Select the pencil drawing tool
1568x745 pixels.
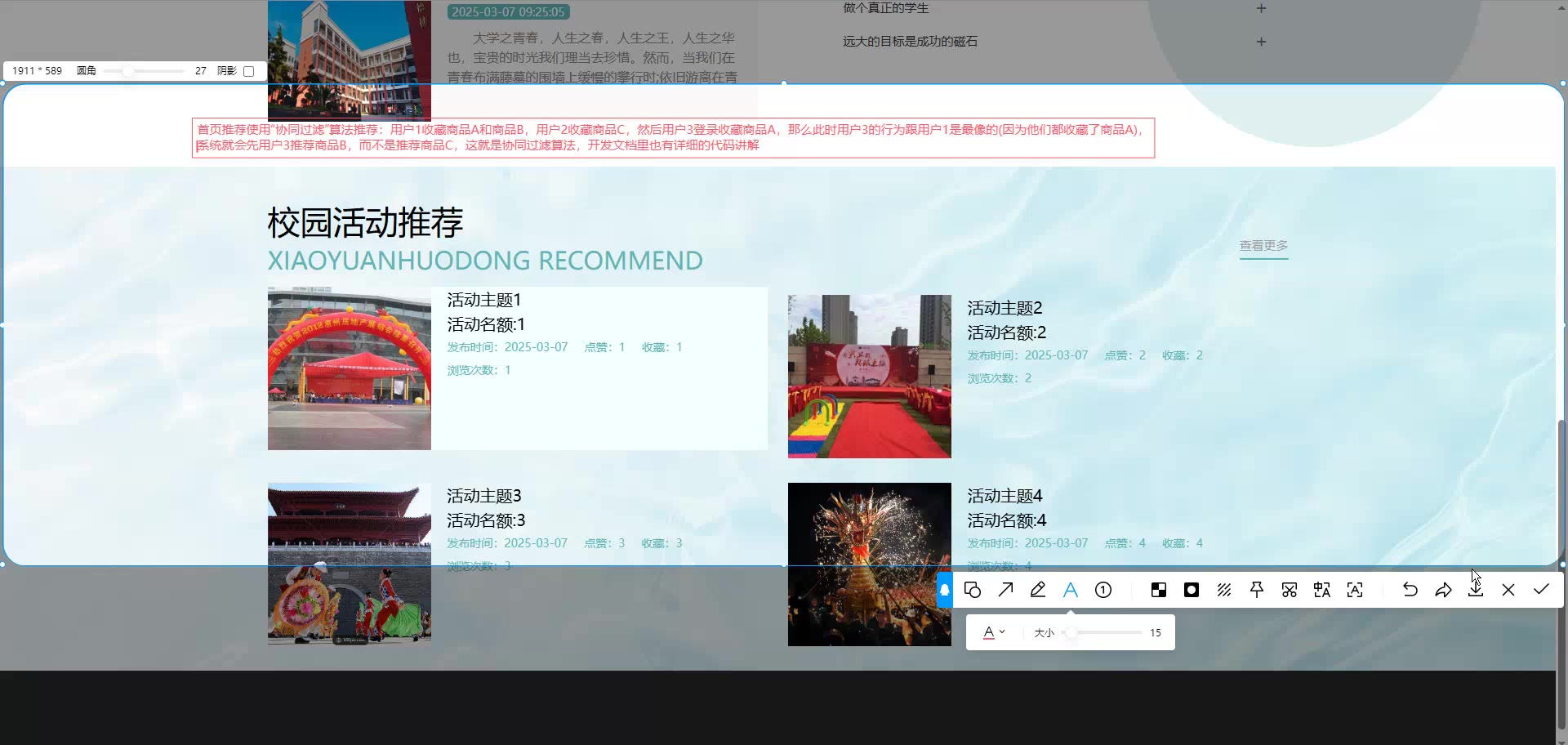pyautogui.click(x=1038, y=590)
